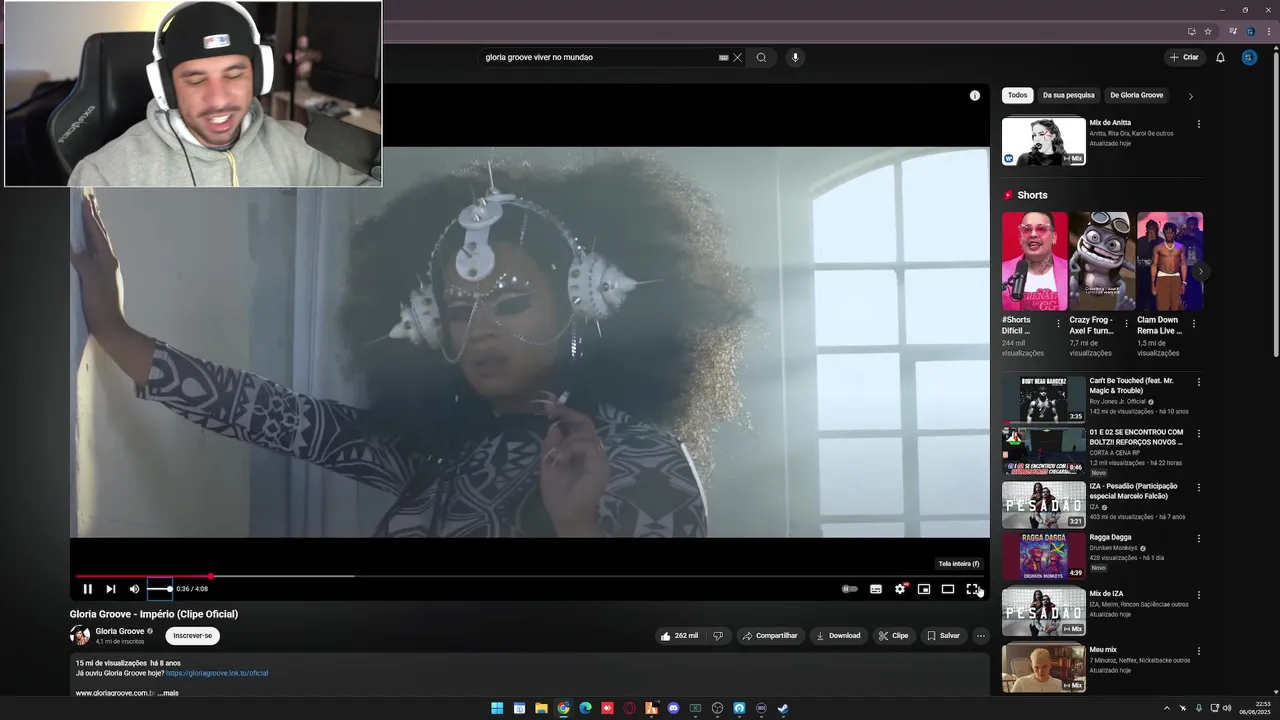The width and height of the screenshot is (1280, 720).
Task: Mute the video player volume
Action: coord(134,589)
